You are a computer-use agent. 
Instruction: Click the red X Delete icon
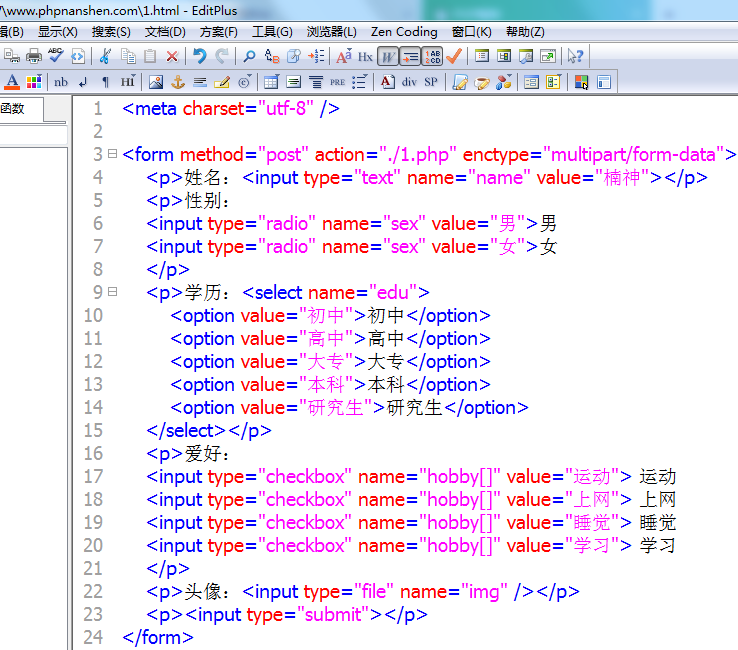(172, 56)
